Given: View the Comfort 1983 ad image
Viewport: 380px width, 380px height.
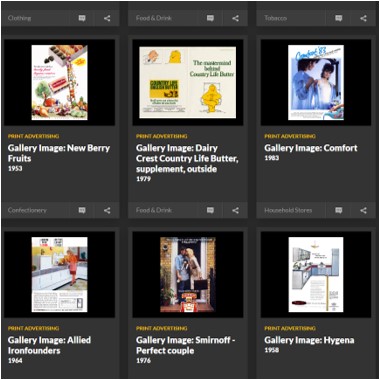Looking at the screenshot, I should click(316, 82).
